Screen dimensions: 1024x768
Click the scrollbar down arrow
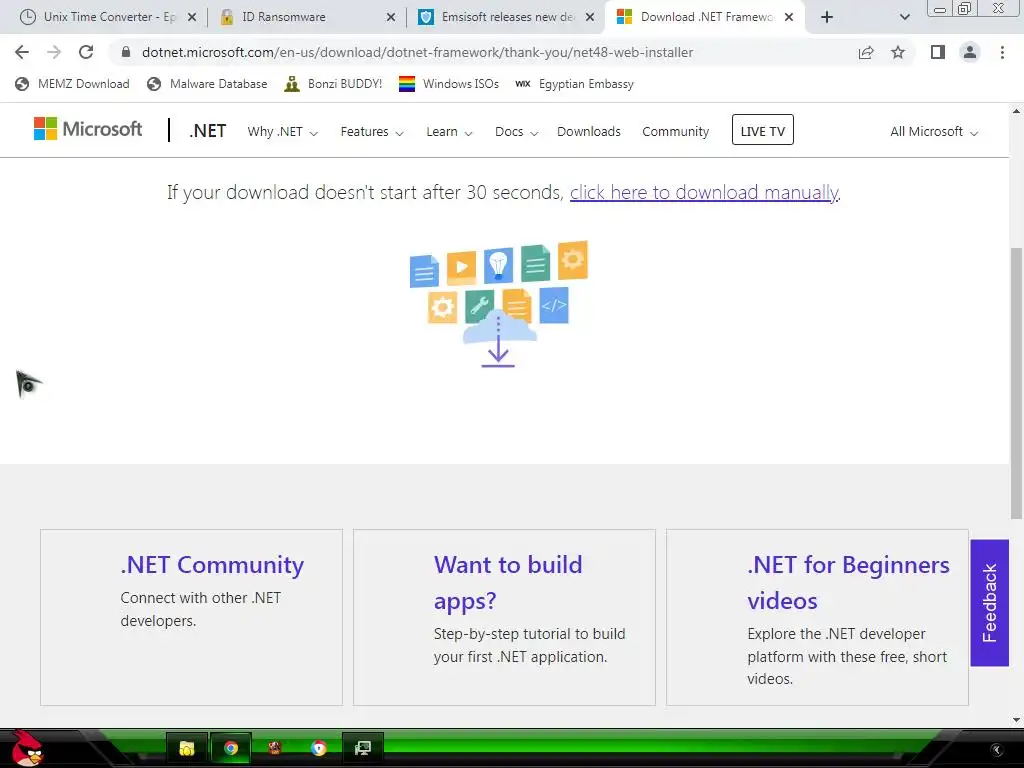(1017, 720)
